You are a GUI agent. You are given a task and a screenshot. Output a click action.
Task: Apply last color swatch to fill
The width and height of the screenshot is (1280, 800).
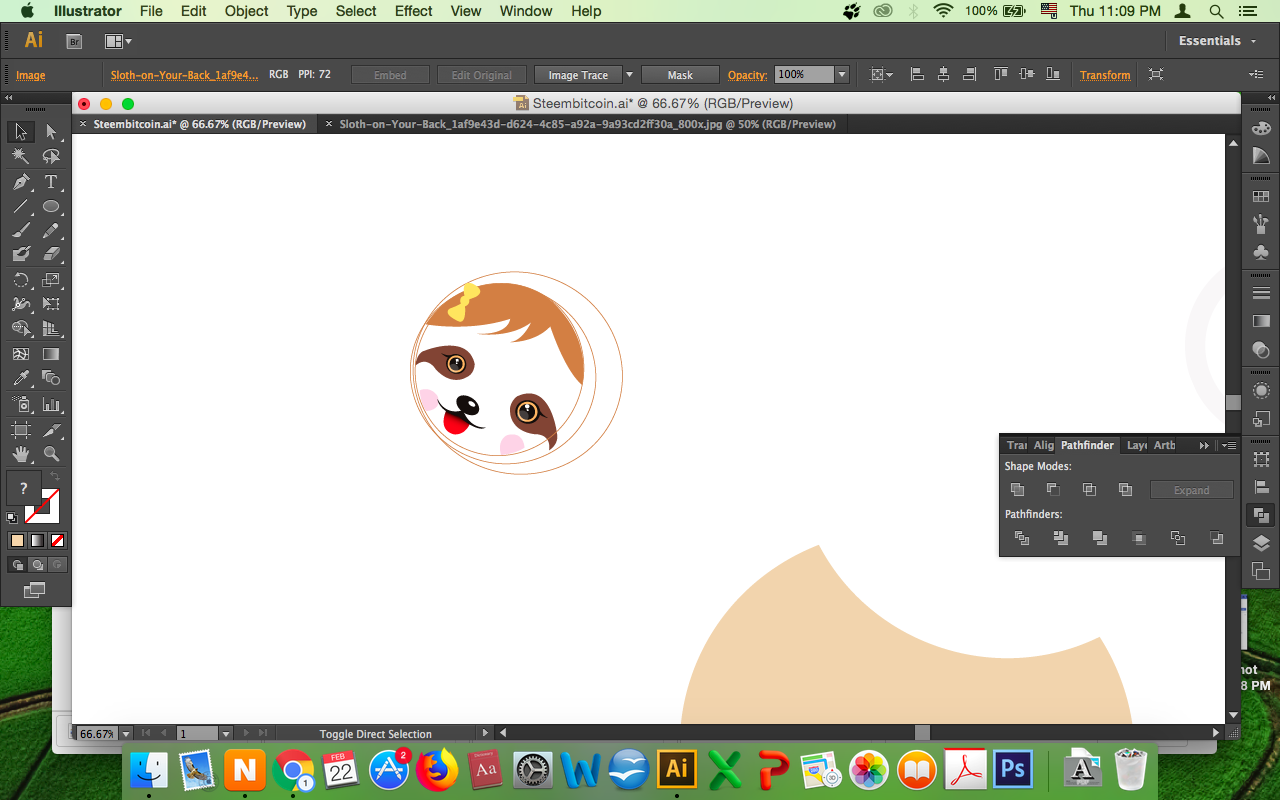coord(17,540)
